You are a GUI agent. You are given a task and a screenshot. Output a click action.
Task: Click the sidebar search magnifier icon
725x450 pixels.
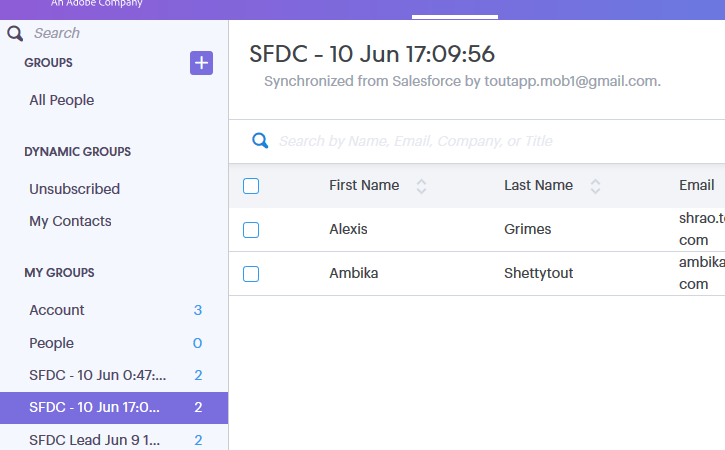[x=15, y=33]
